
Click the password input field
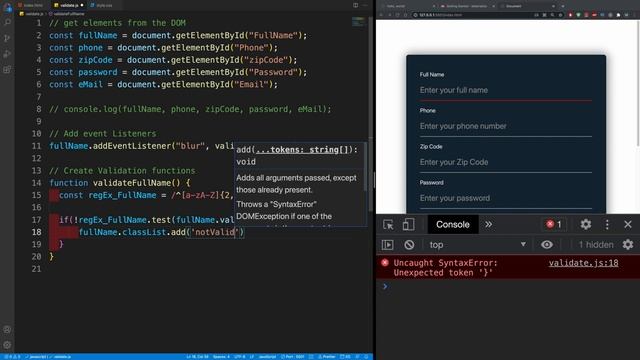tap(505, 198)
